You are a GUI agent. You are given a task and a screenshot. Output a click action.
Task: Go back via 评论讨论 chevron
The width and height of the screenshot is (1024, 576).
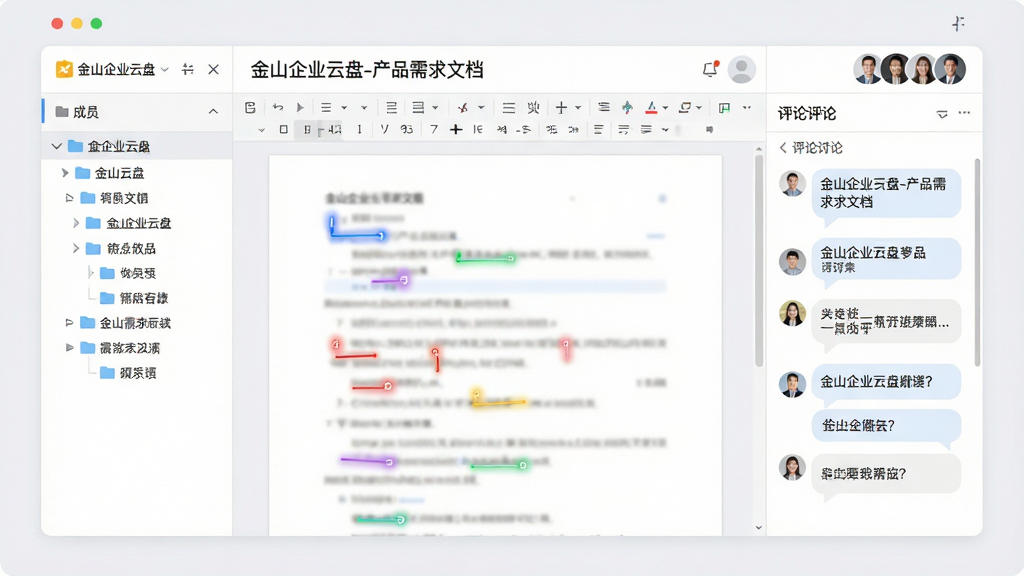tap(783, 148)
